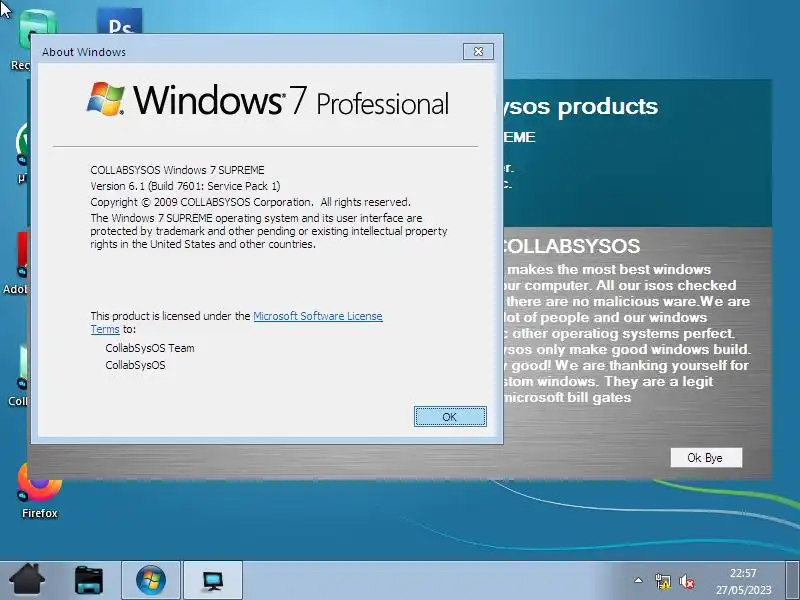Open the Microsoft Software License Terms link
Viewport: 800px width, 600px height.
pyautogui.click(x=318, y=316)
